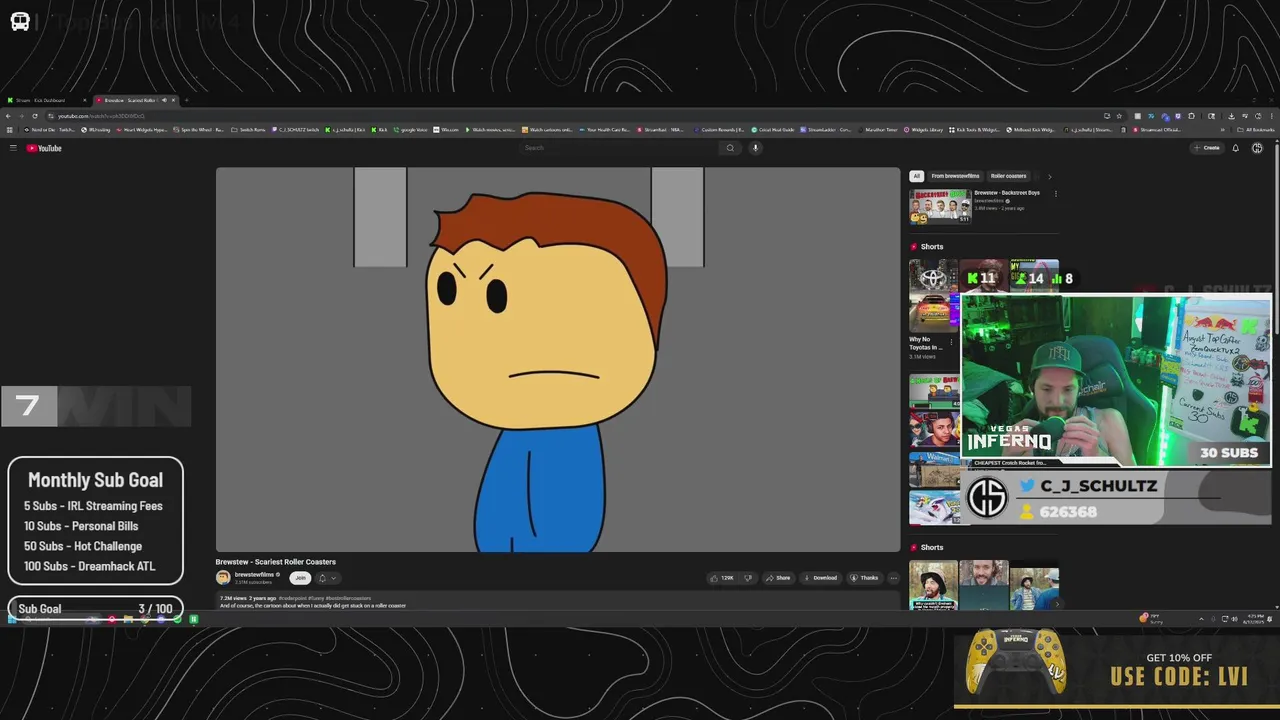Open the weather widget on taskbar

[1152, 619]
